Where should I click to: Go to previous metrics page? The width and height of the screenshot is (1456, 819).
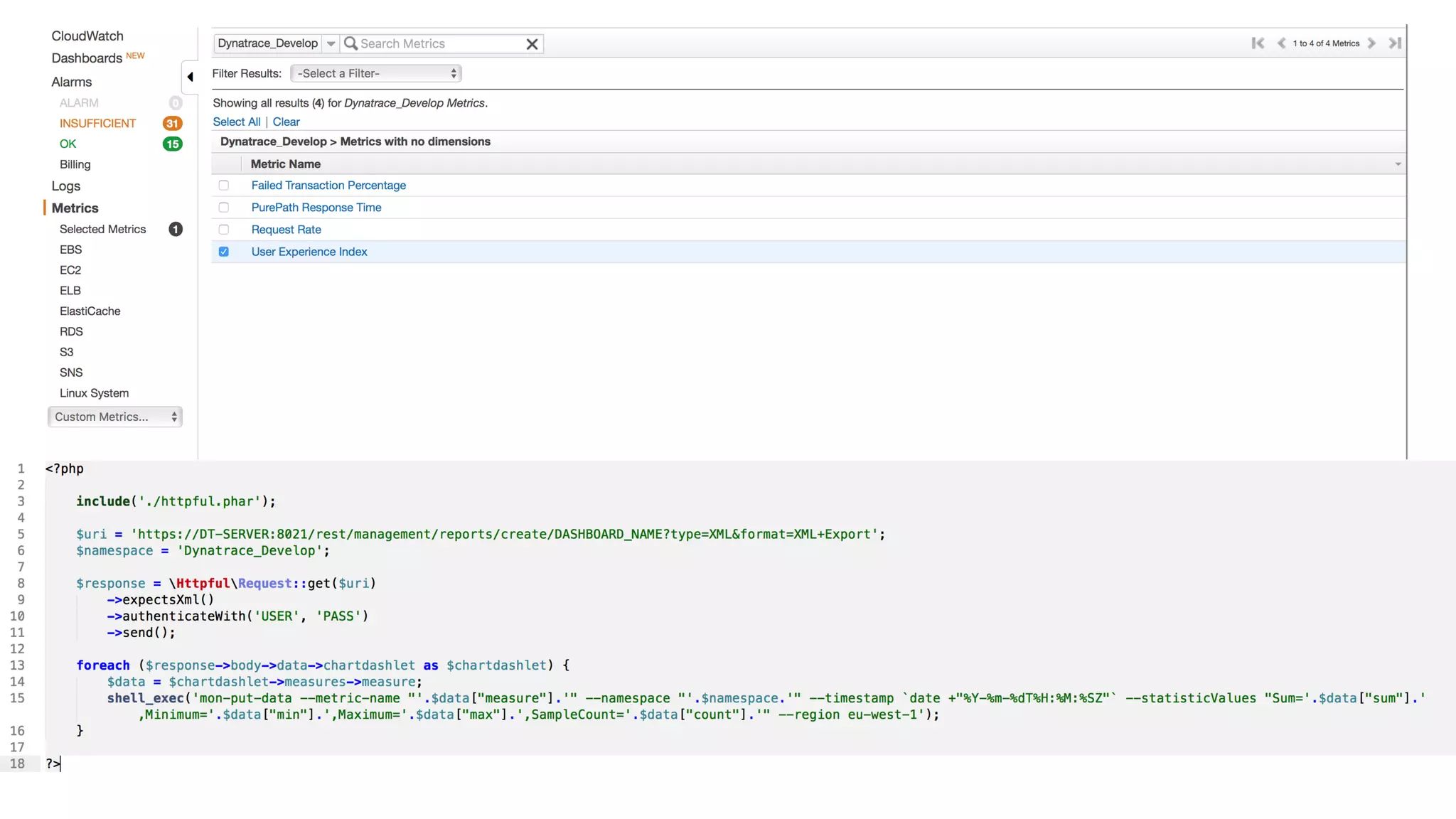coord(1281,43)
